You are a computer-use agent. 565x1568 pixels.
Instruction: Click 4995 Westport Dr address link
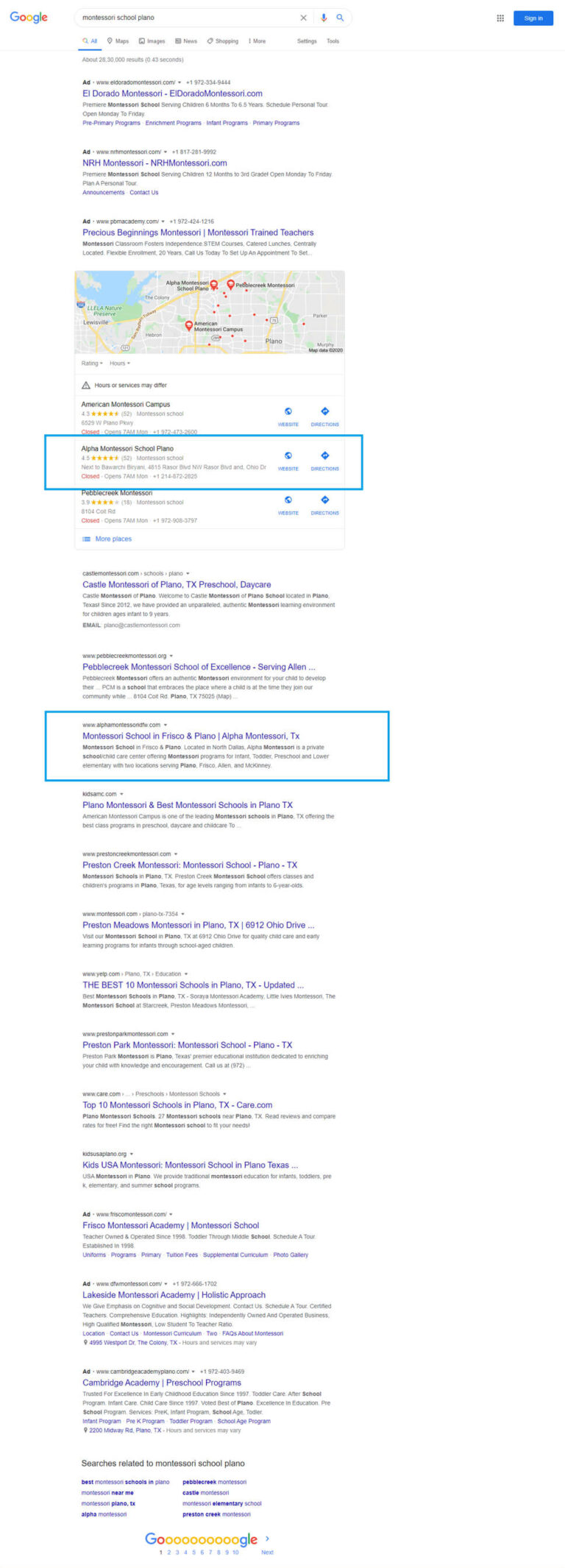click(x=133, y=1342)
